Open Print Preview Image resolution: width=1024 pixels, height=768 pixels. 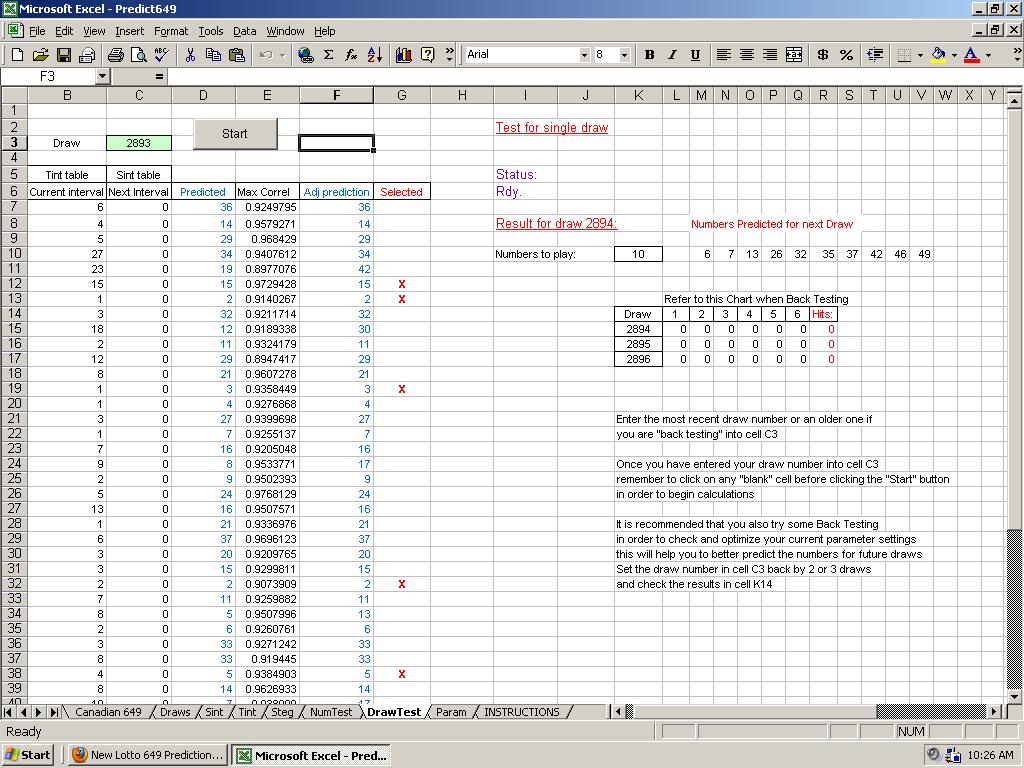pos(138,55)
